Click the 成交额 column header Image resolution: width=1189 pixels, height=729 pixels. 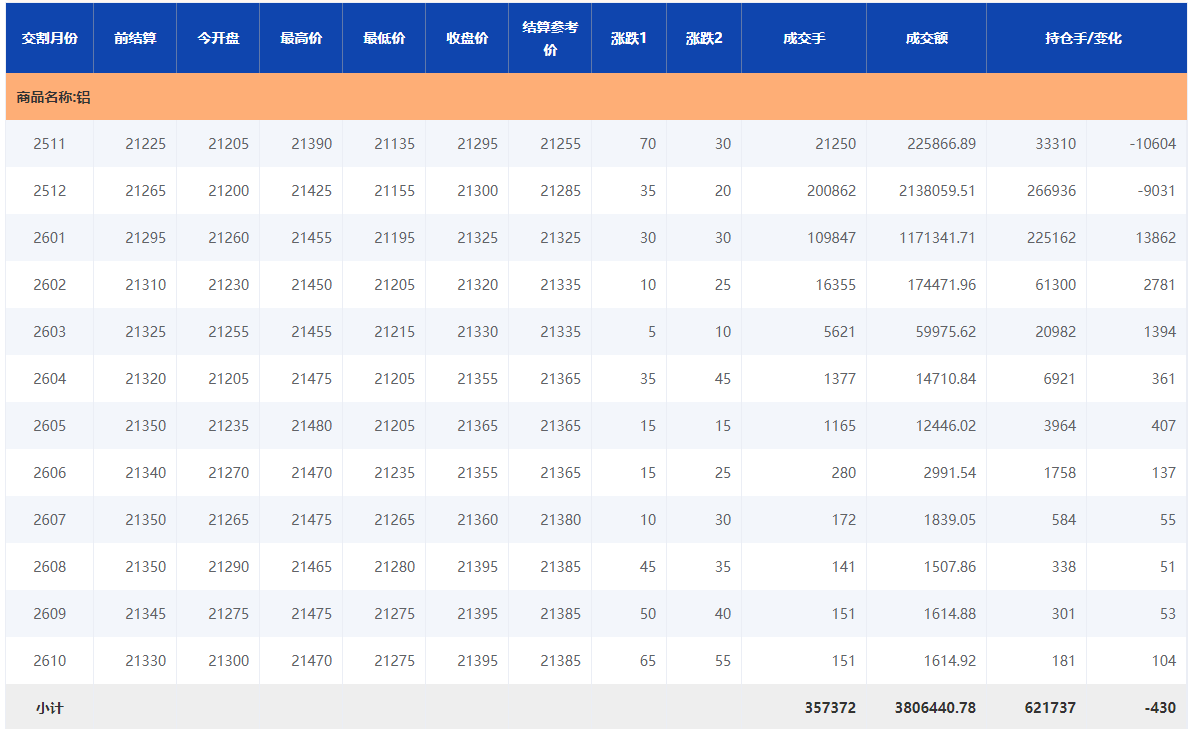pos(926,38)
